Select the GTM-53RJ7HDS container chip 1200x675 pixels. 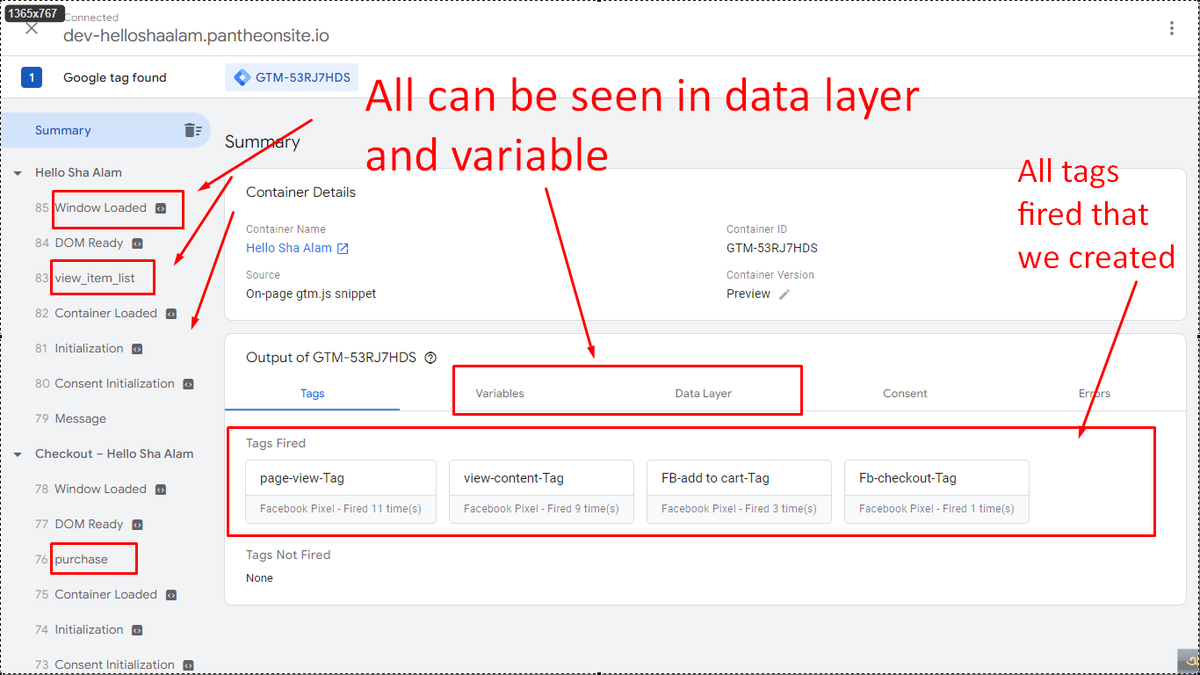[x=292, y=77]
